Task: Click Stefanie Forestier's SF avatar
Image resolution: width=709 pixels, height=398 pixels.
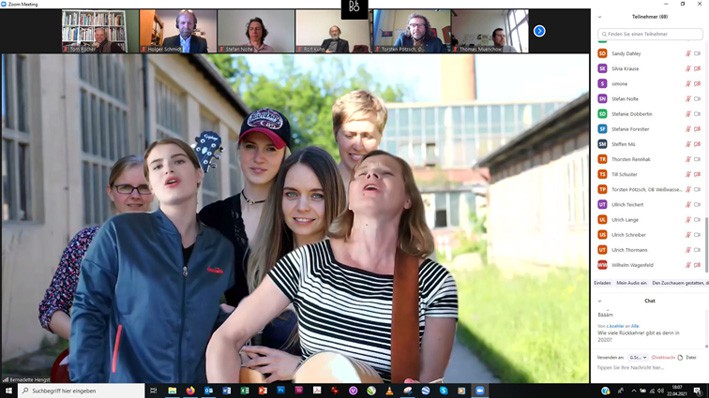Action: (x=602, y=129)
